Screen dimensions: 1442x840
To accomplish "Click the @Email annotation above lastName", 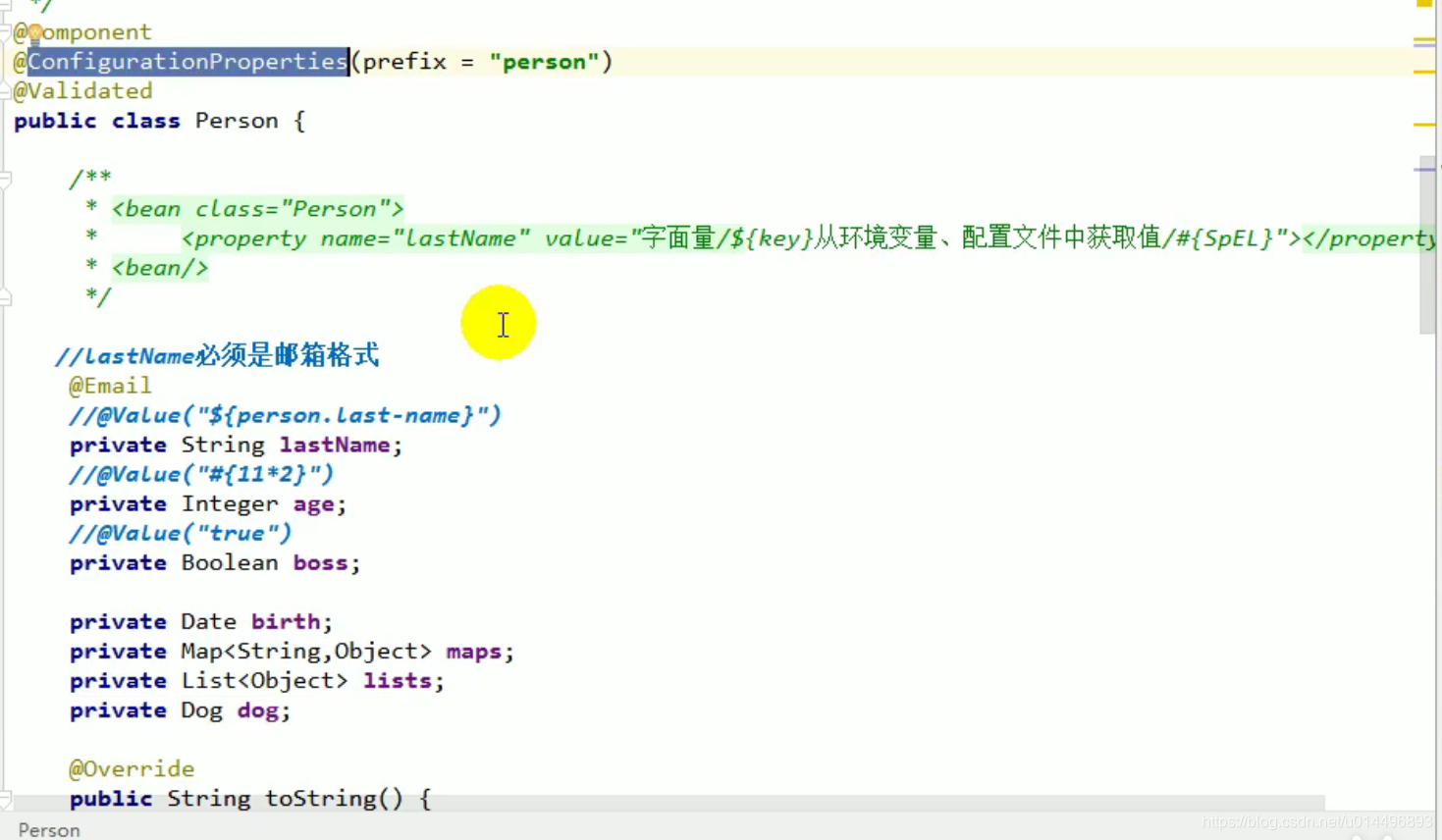I will coord(109,385).
